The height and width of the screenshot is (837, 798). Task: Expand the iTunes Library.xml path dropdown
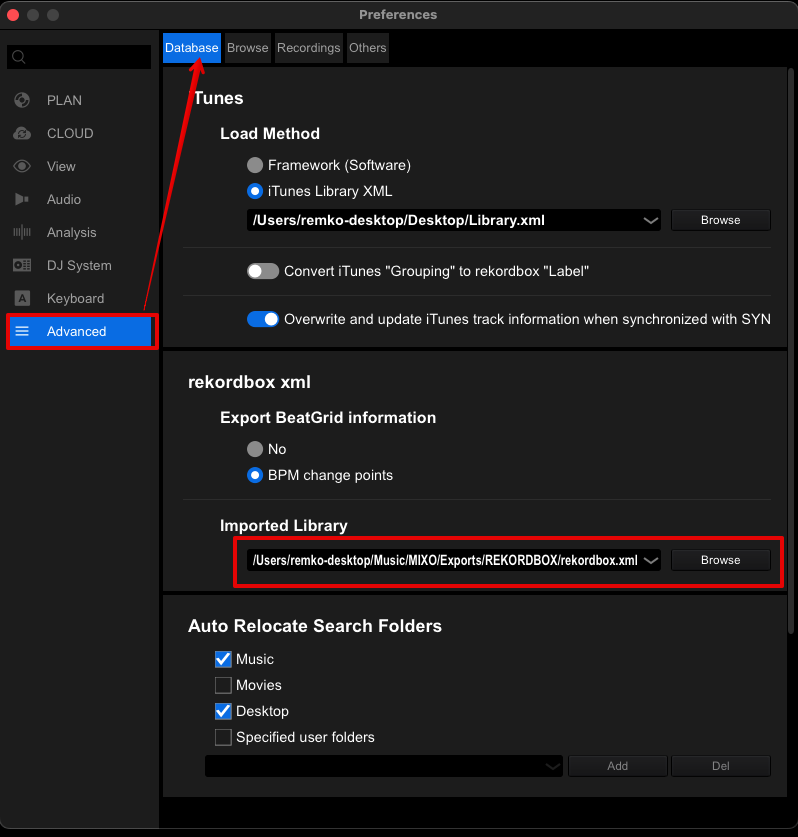[x=650, y=220]
